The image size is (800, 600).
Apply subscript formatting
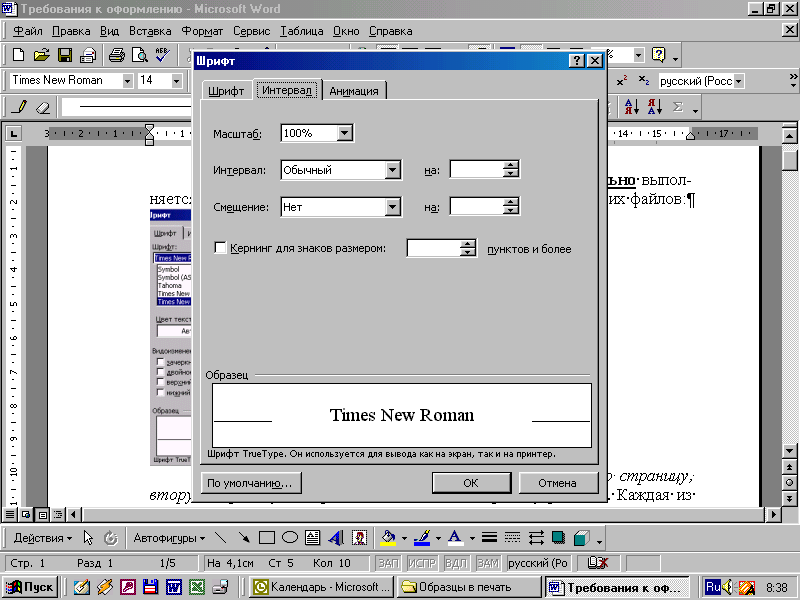pyautogui.click(x=644, y=81)
